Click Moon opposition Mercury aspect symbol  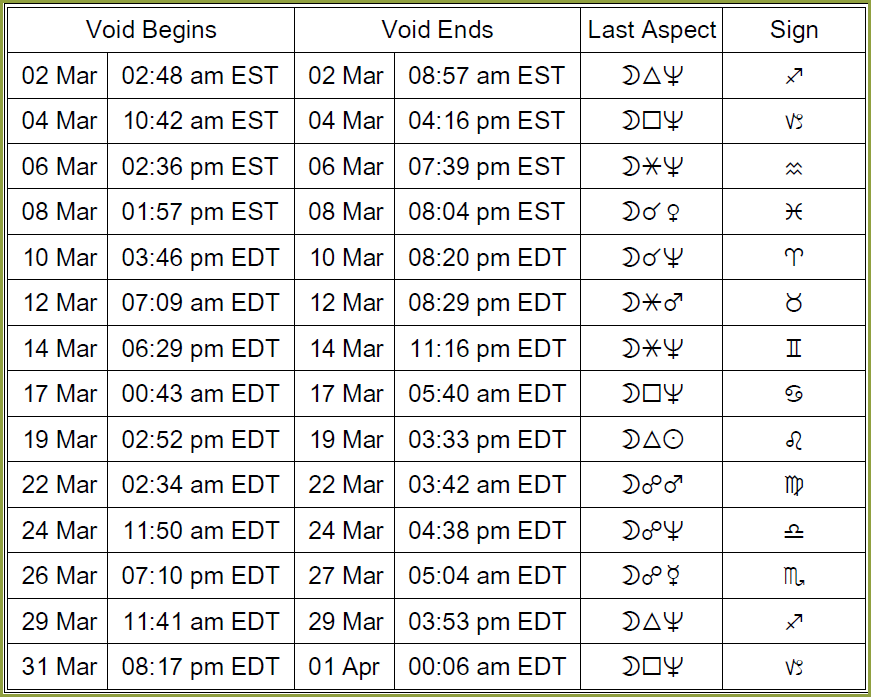pos(651,576)
